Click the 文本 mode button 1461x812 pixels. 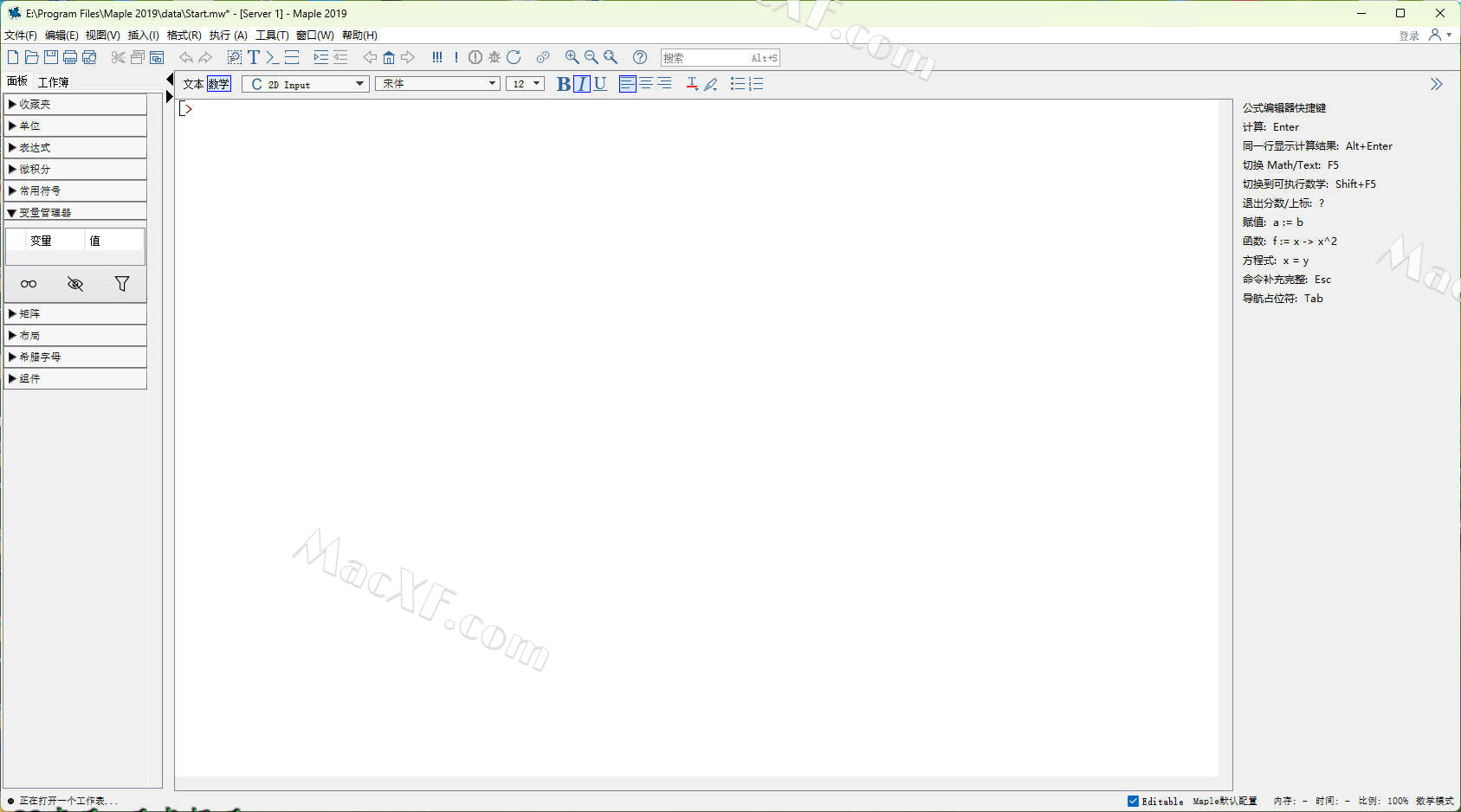click(x=193, y=84)
